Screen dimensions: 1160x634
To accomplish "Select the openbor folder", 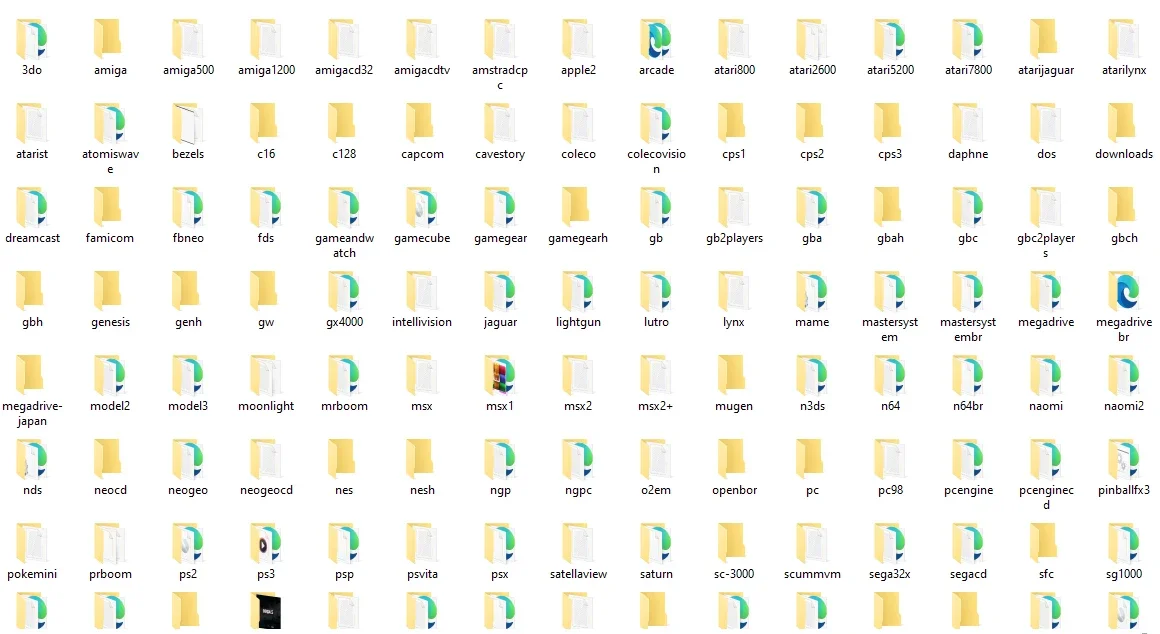I will (x=734, y=459).
